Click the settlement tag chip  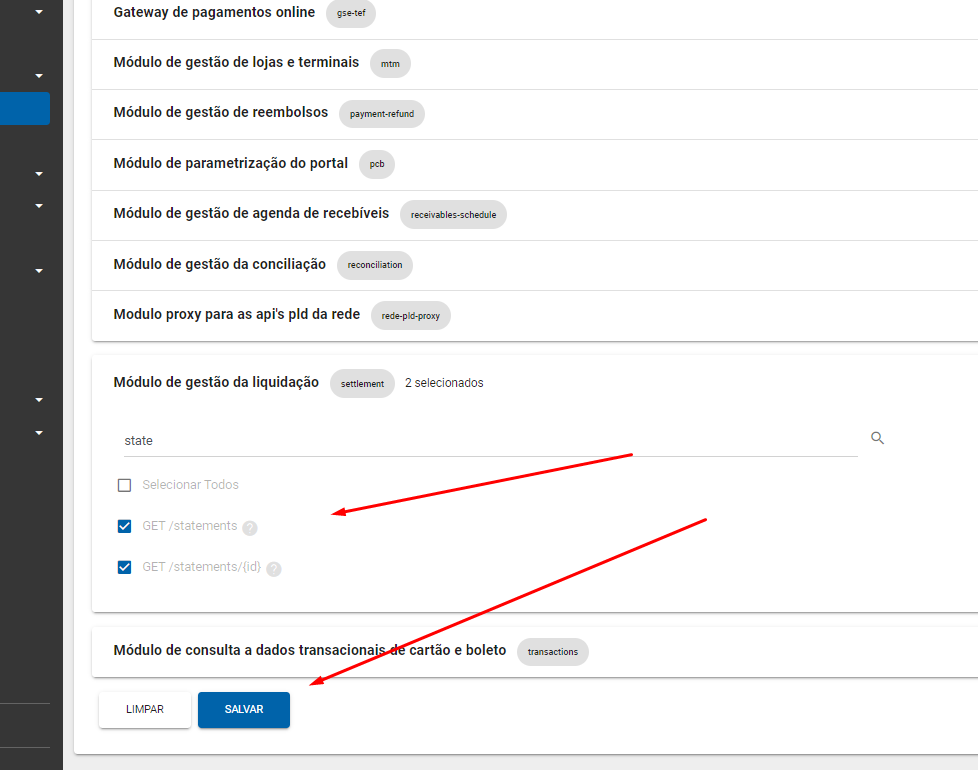tap(362, 383)
